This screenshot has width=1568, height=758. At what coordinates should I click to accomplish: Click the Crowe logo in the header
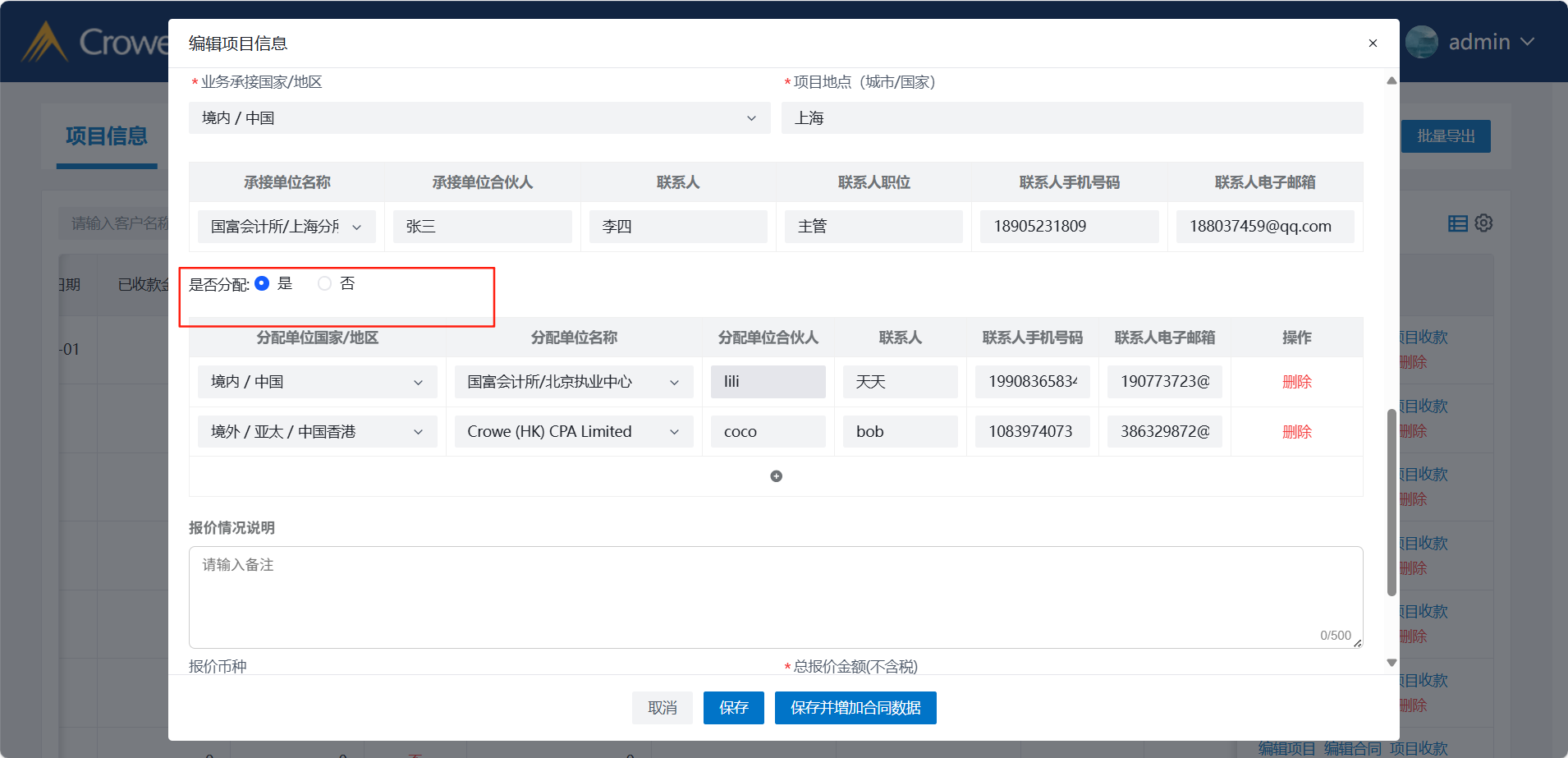click(94, 42)
